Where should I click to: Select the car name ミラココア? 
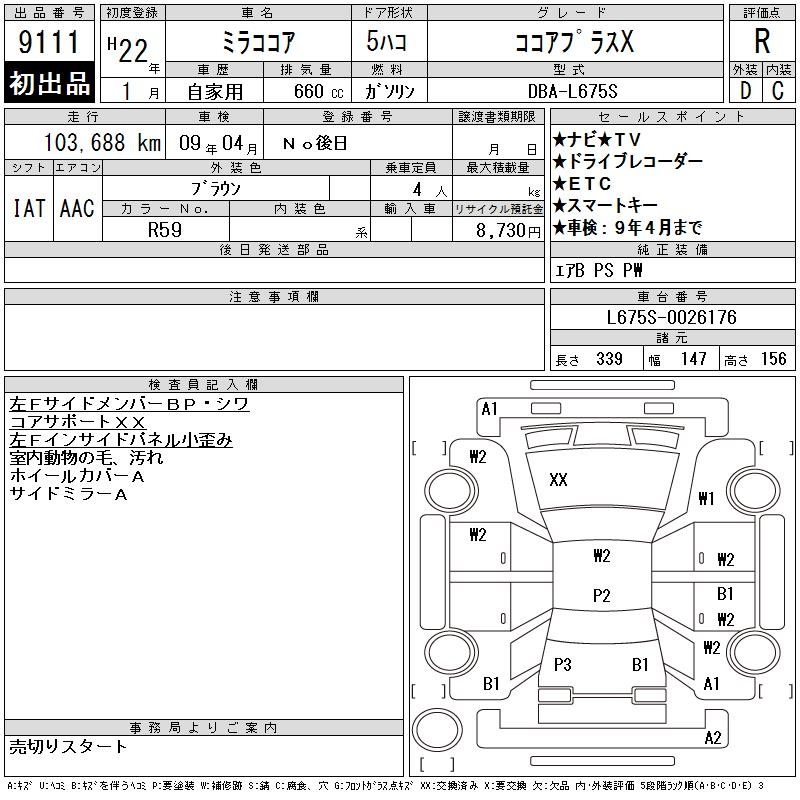[x=258, y=42]
